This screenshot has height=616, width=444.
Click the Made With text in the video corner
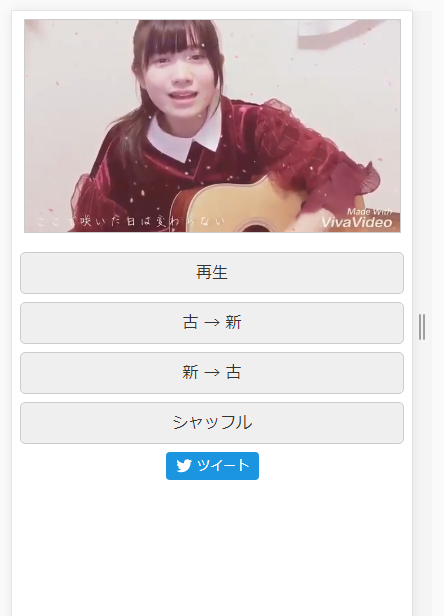point(369,212)
